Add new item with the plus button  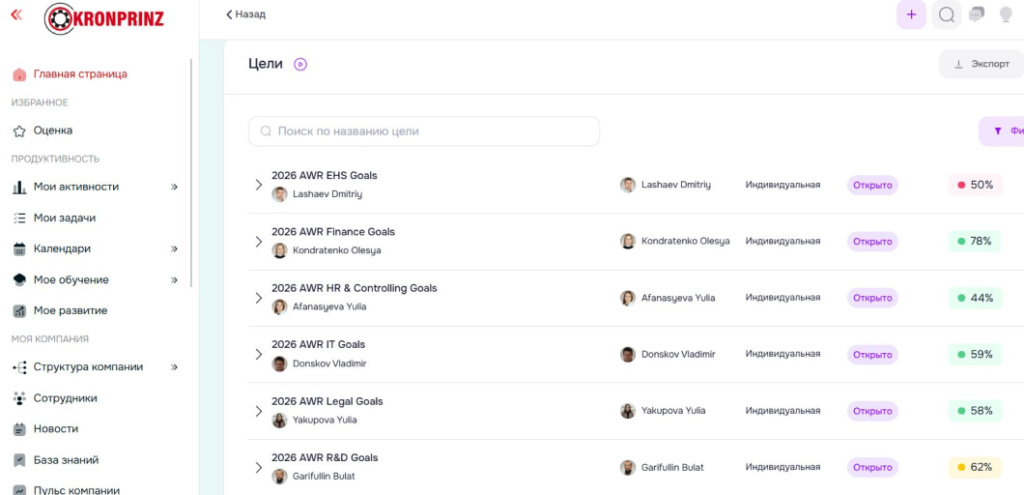(x=912, y=14)
